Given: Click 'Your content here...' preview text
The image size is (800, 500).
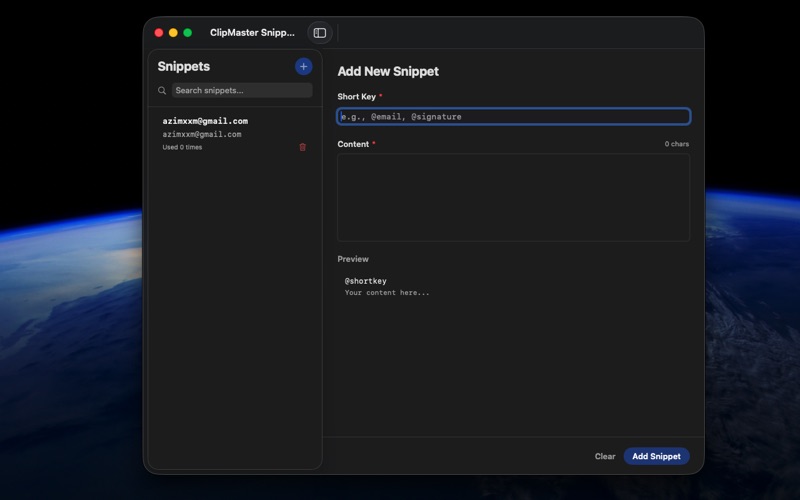Looking at the screenshot, I should point(387,293).
